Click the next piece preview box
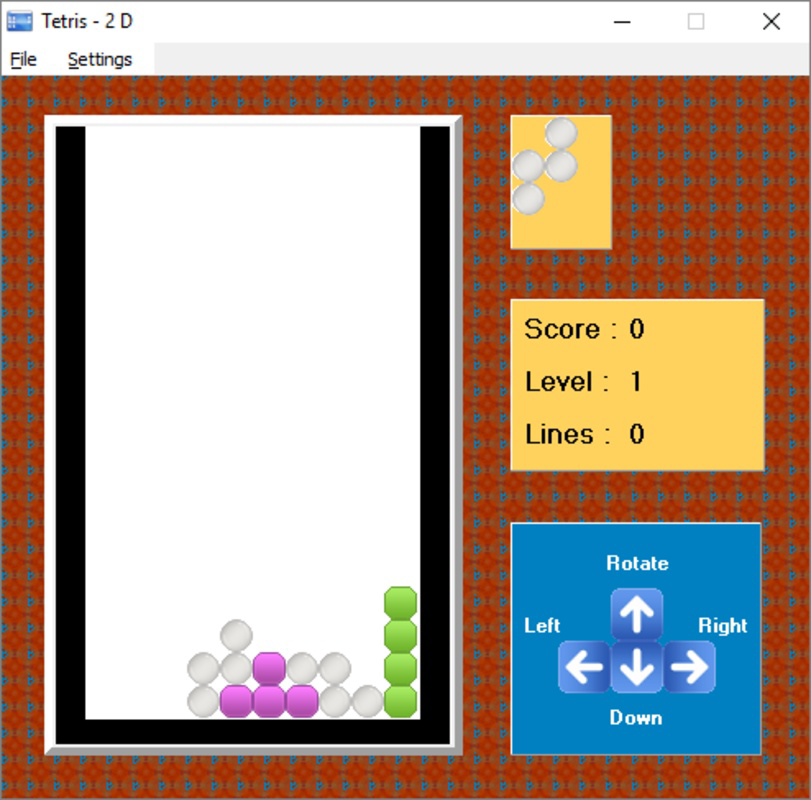811x800 pixels. click(x=561, y=182)
